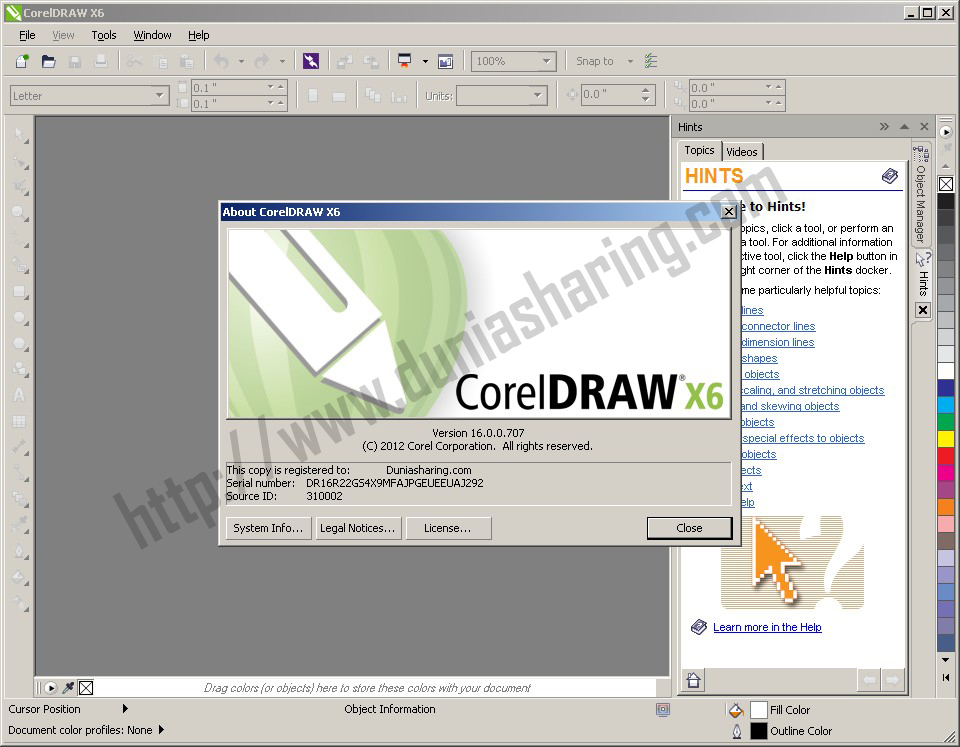
Task: Open a file with the folder icon
Action: pos(48,61)
